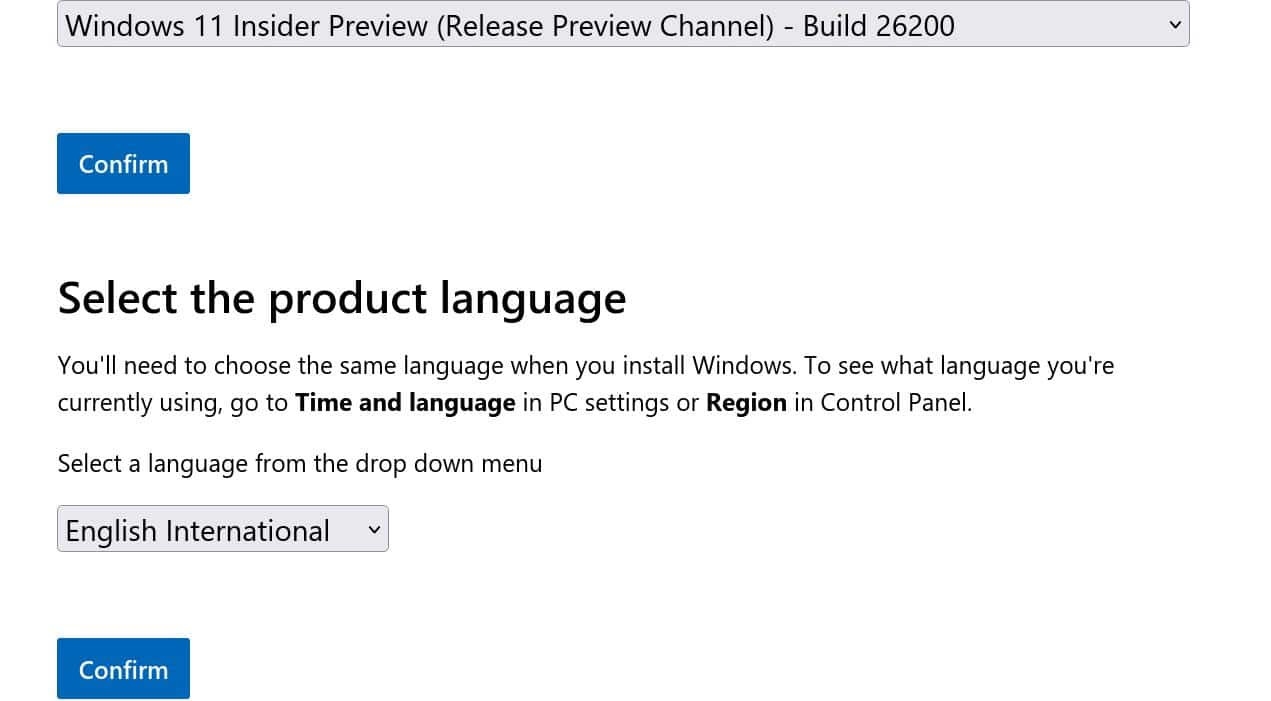Click the bold 'Region' text

746,403
